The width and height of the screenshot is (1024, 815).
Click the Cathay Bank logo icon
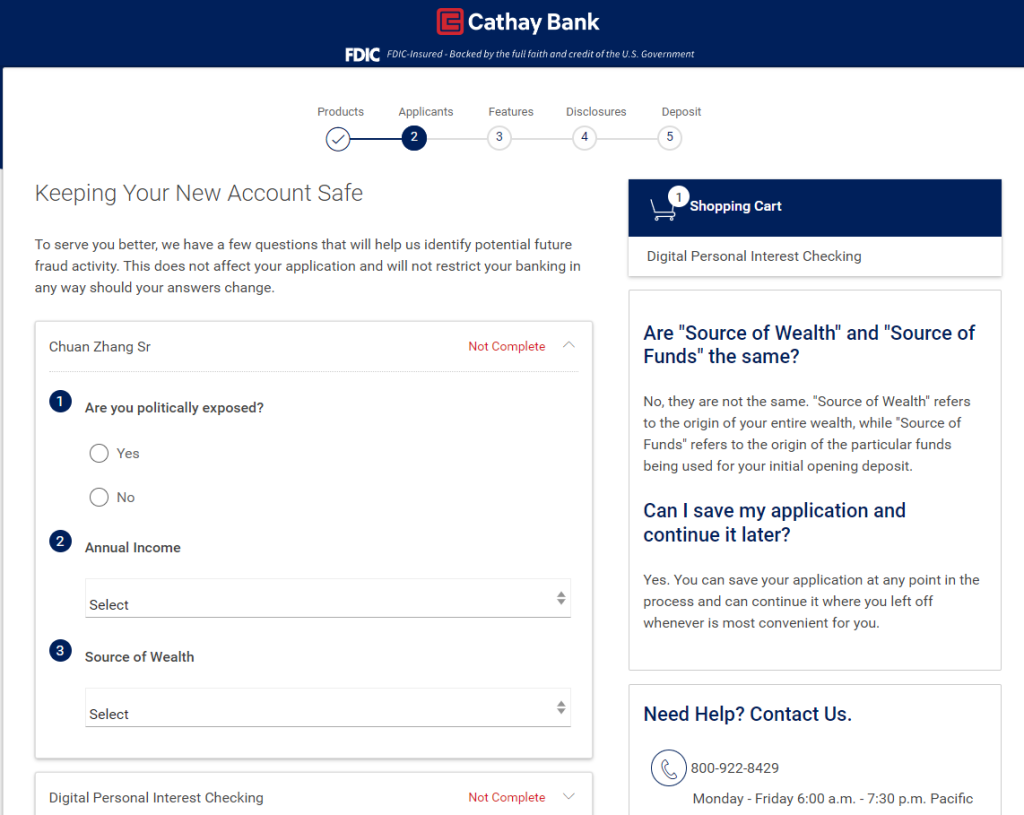pos(450,21)
